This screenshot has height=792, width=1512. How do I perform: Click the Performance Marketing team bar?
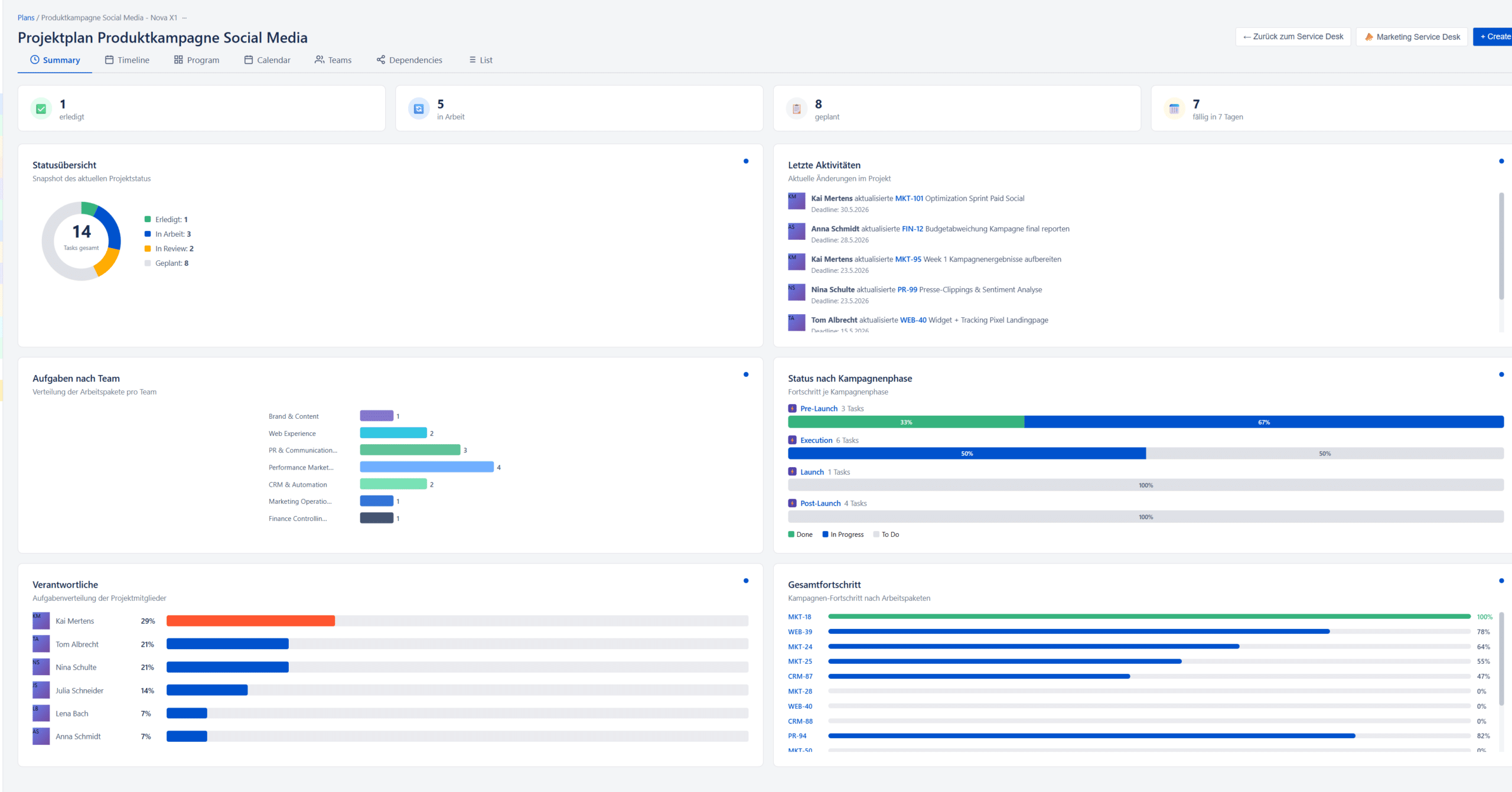tap(426, 467)
